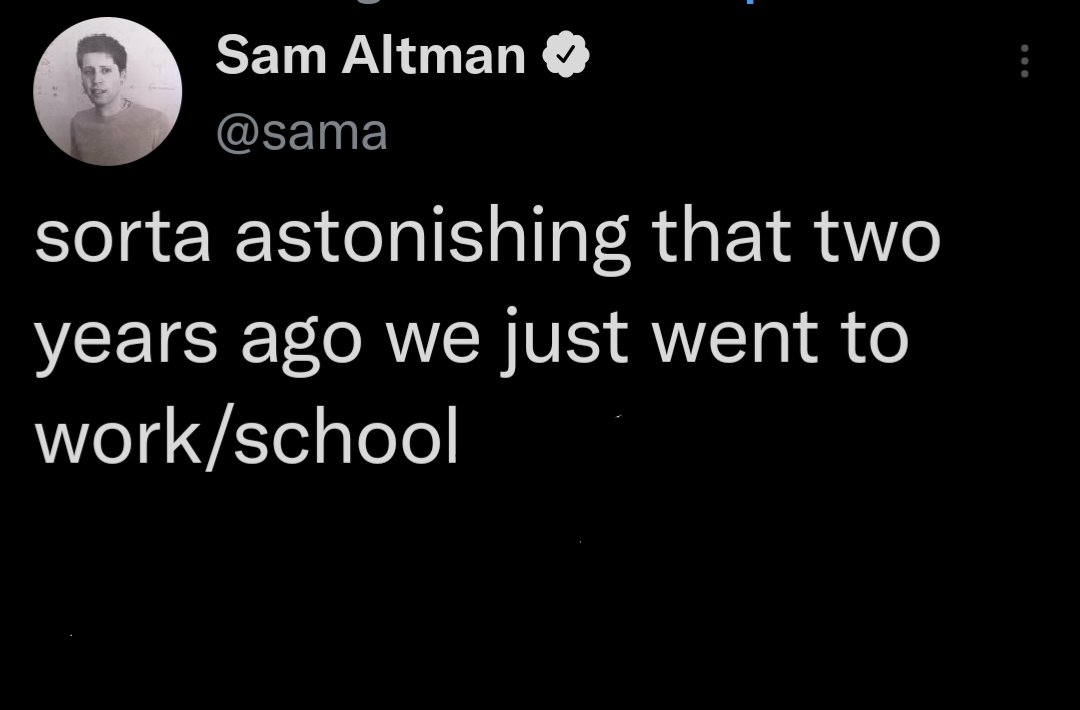Click the word "went" in the tweet
The width and height of the screenshot is (1080, 710).
coord(735,337)
